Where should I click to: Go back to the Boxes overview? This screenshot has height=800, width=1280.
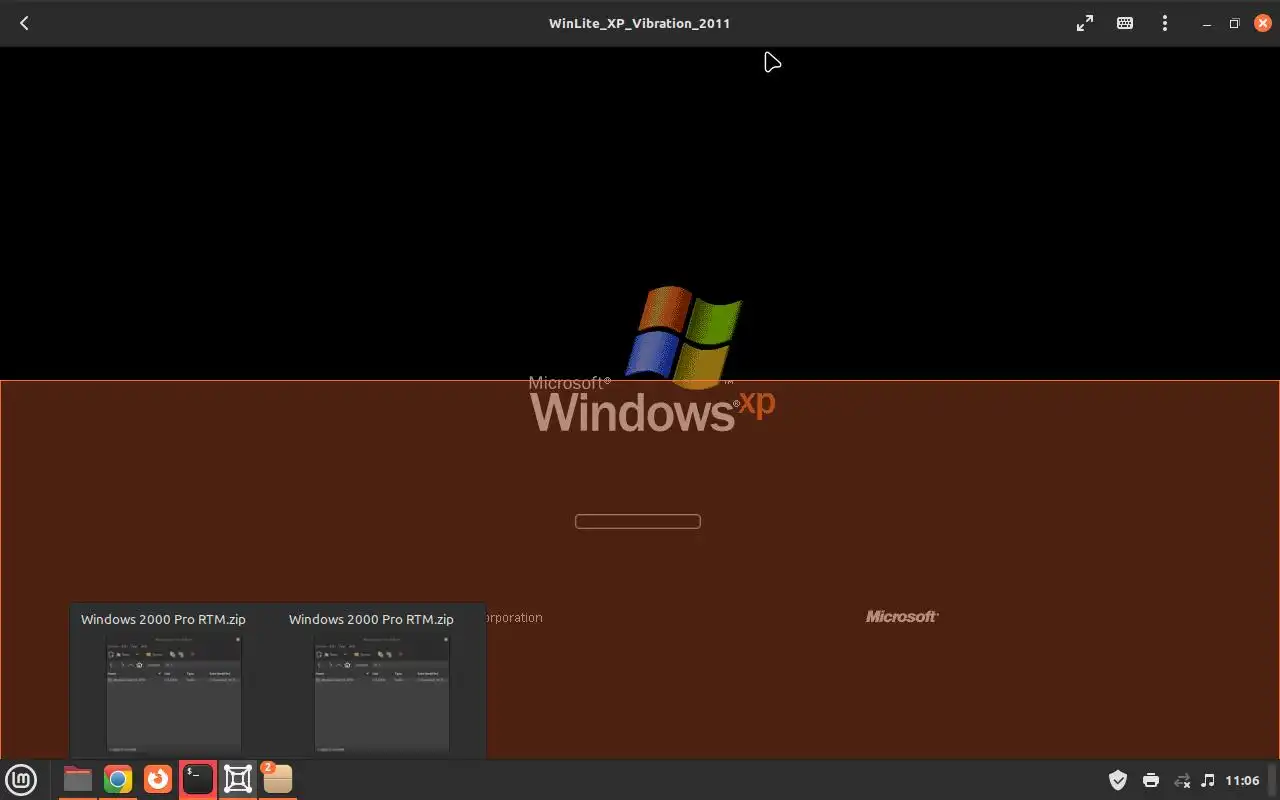(24, 23)
